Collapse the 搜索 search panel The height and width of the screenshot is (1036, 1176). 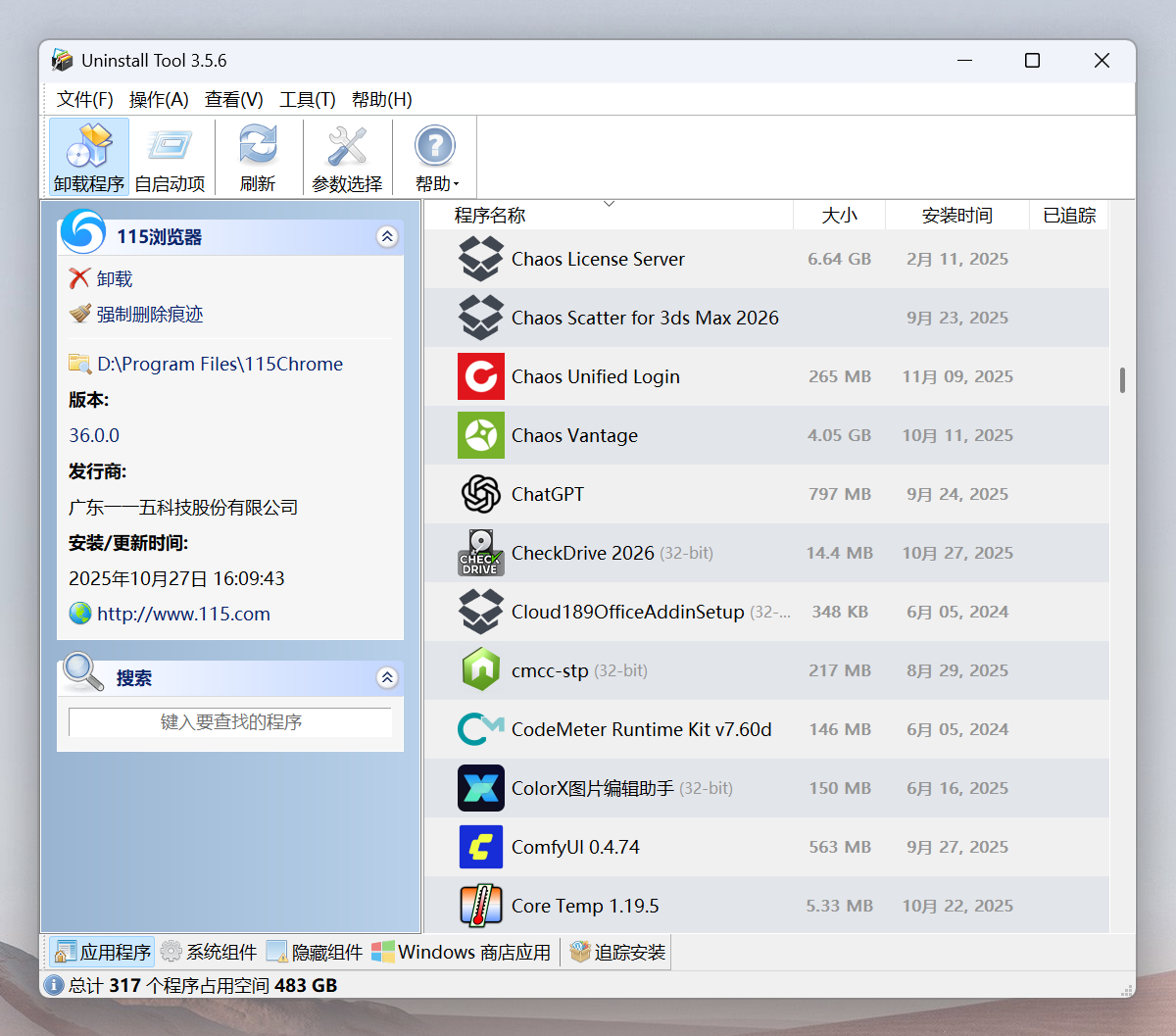point(387,677)
